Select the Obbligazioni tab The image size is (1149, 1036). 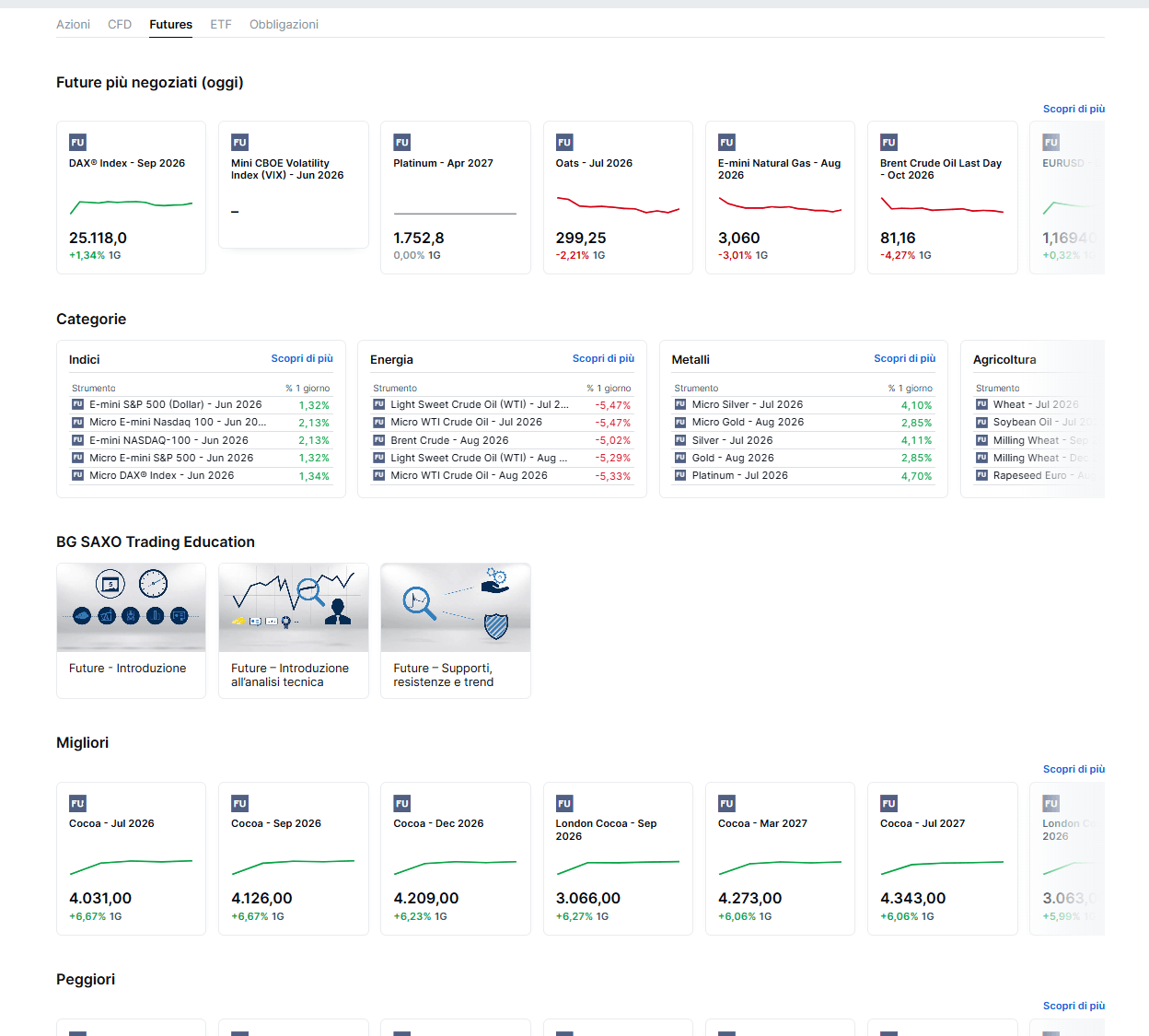284,24
